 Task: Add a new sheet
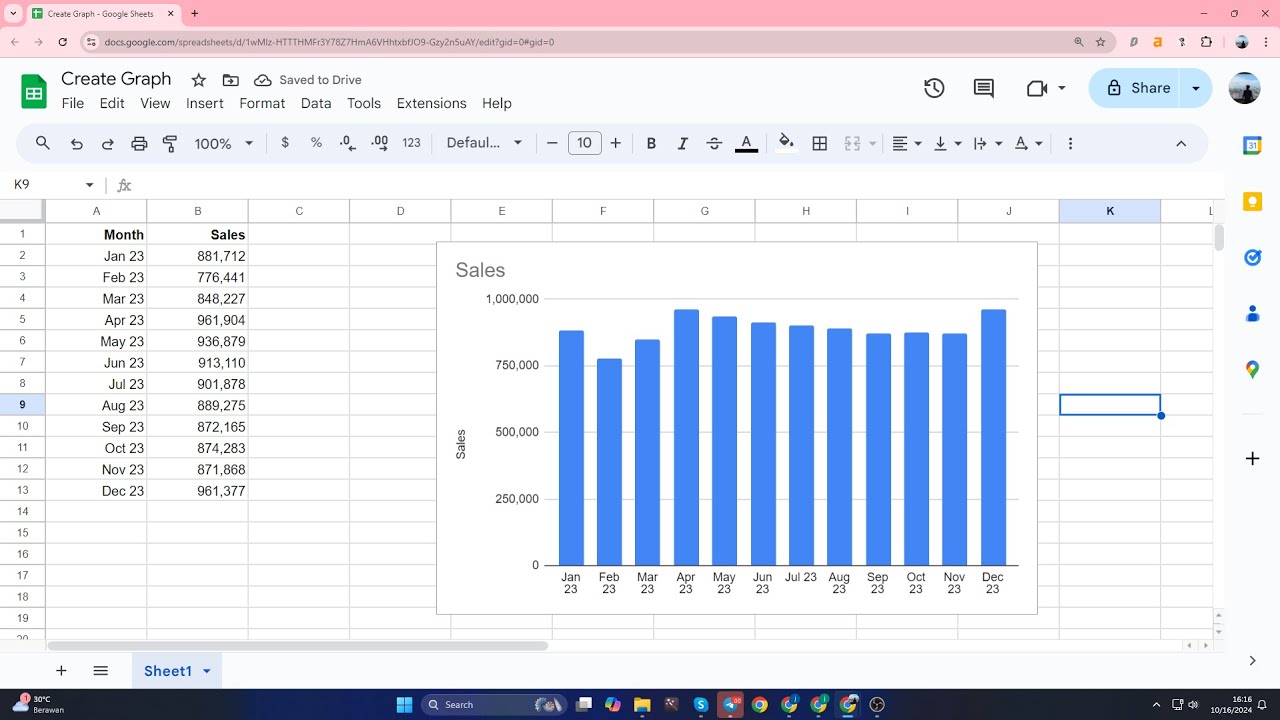61,671
